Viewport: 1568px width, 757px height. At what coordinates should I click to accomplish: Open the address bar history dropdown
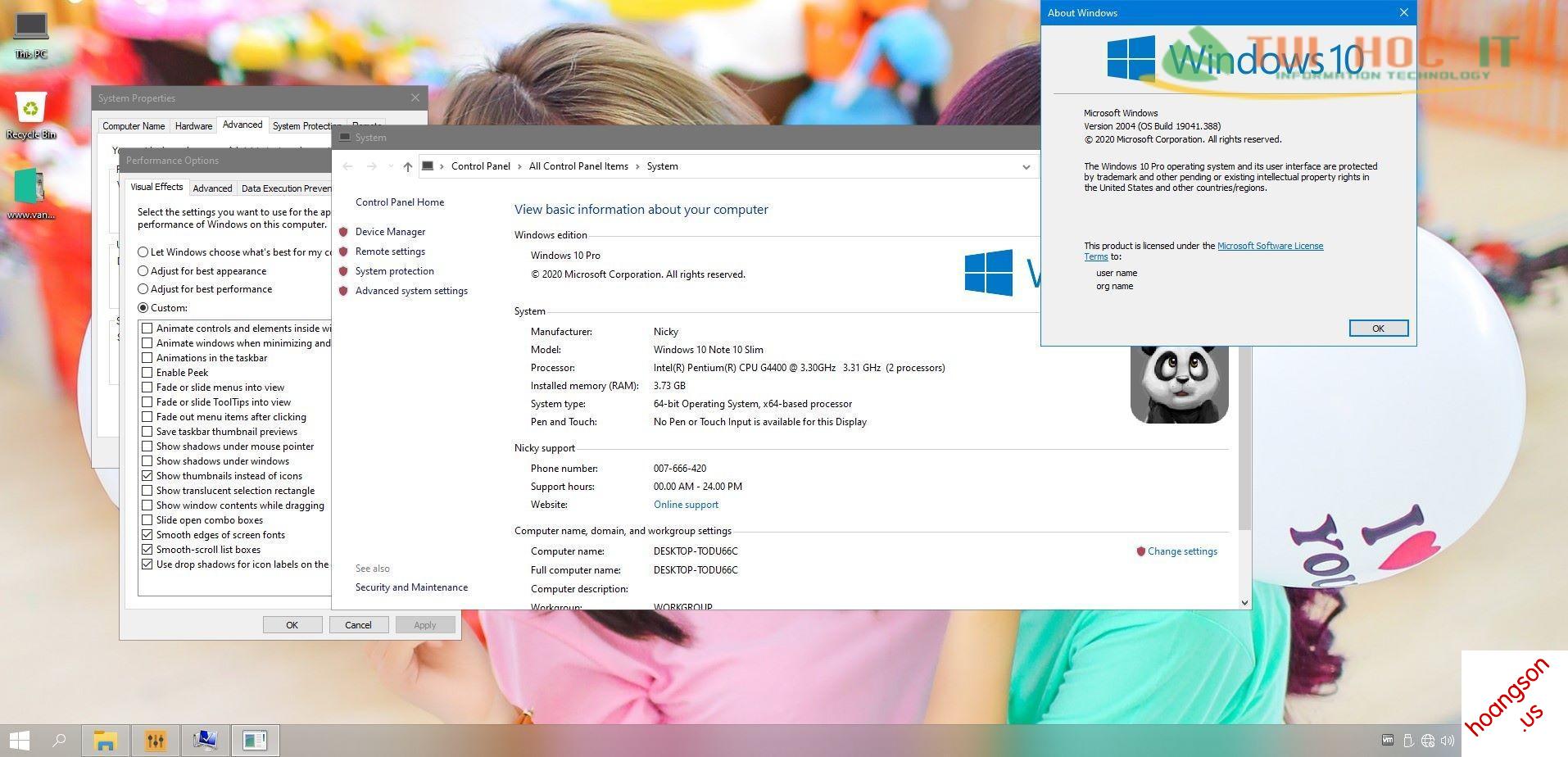[1026, 166]
